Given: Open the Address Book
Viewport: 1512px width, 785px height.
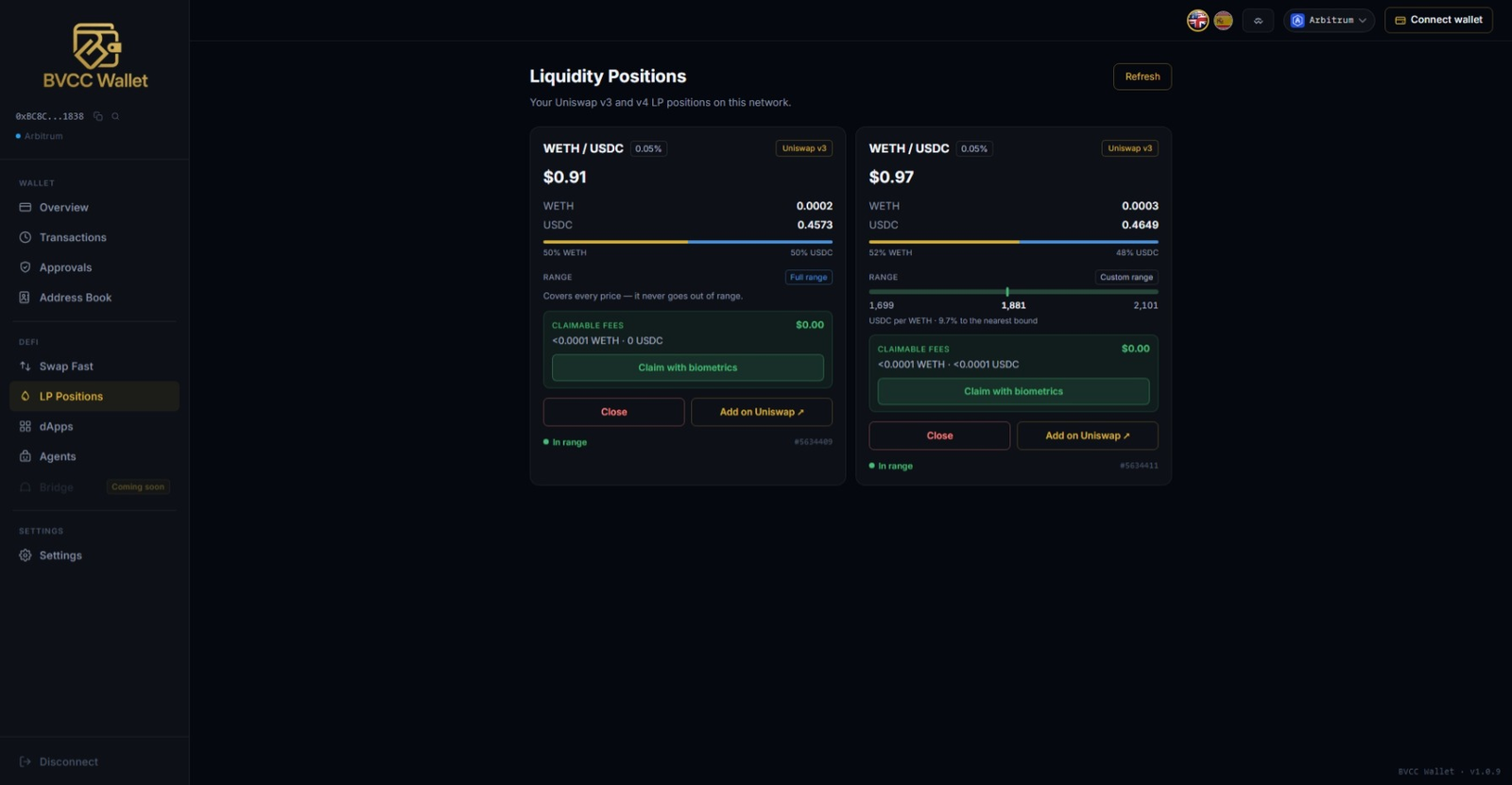Looking at the screenshot, I should tap(94, 298).
